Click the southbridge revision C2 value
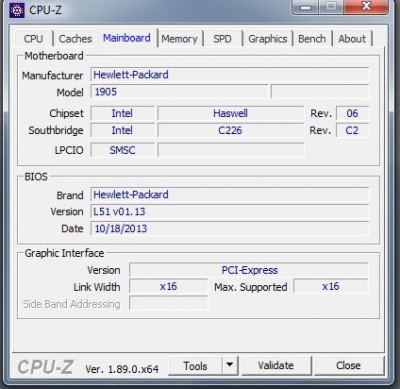The height and width of the screenshot is (389, 400). pos(352,130)
